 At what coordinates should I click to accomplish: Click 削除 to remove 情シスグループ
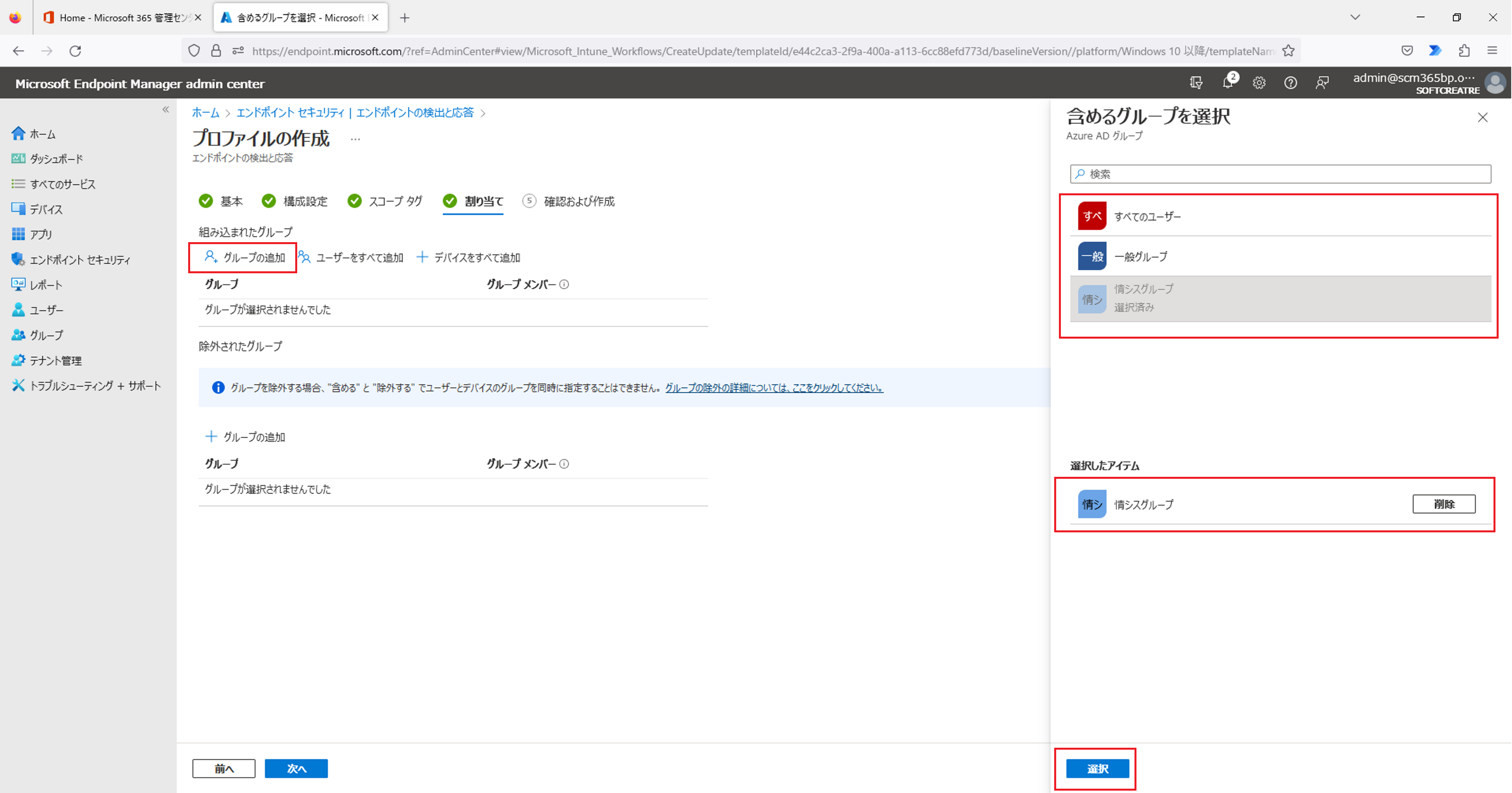(1444, 504)
